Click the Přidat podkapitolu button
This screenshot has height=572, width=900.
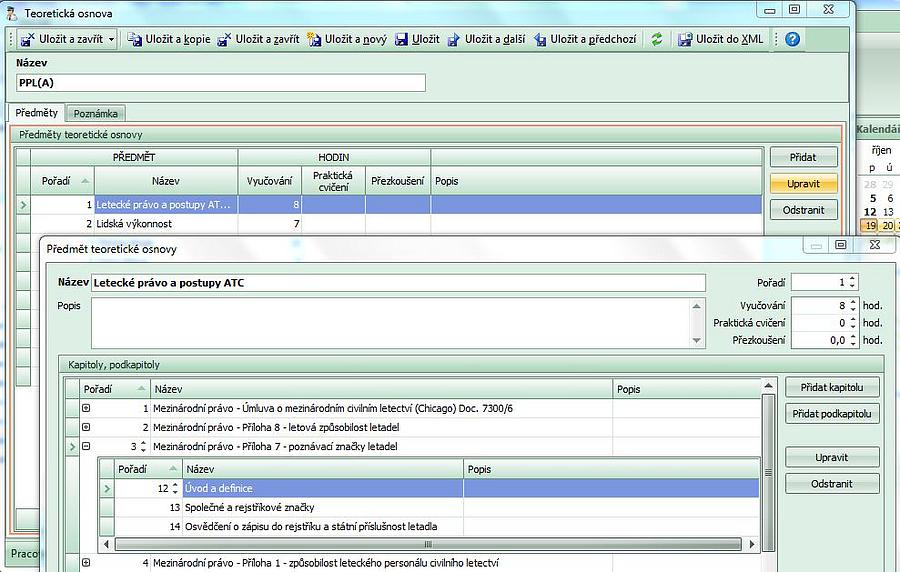[832, 413]
